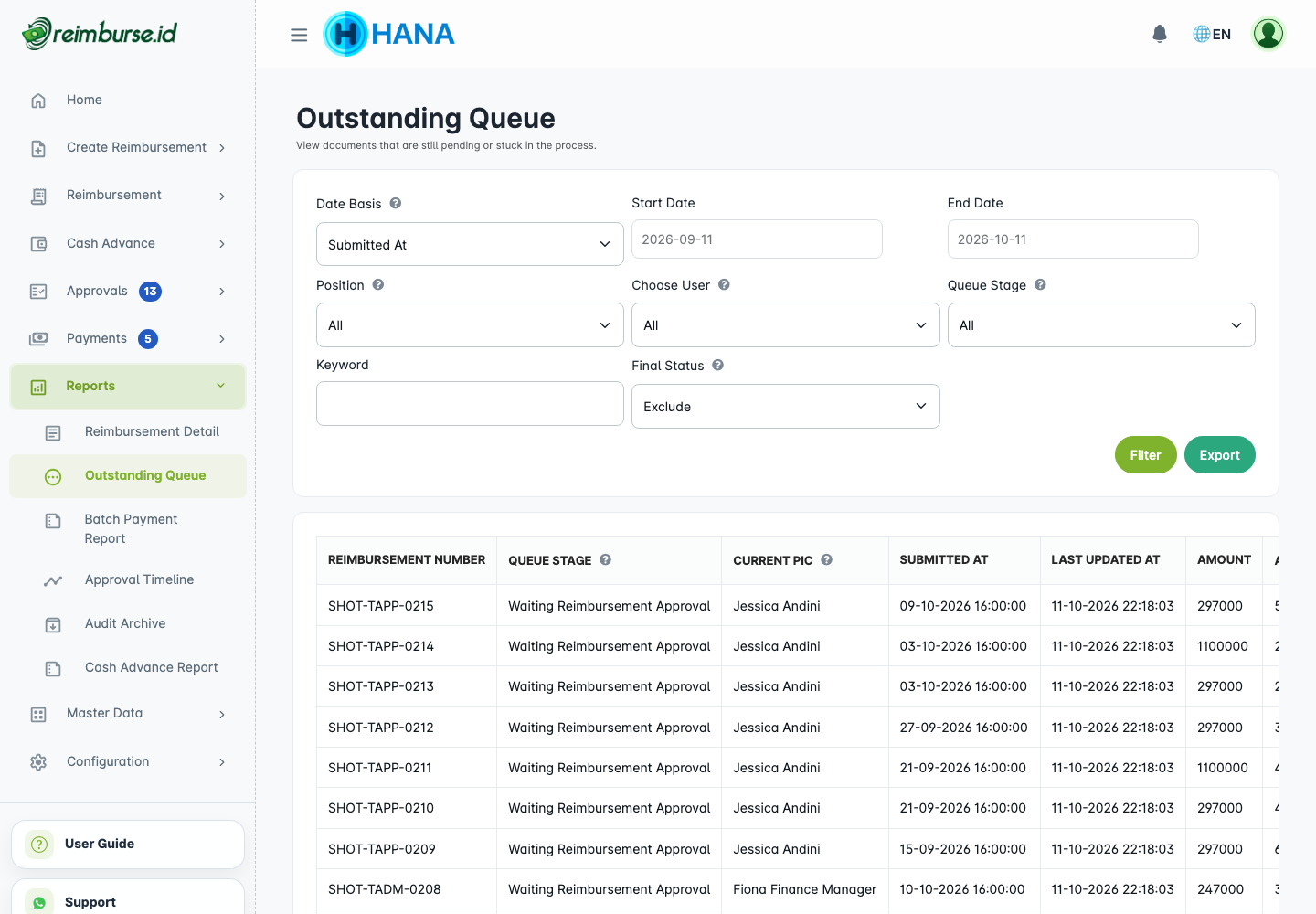Click the Export button
The image size is (1316, 914).
1219,455
